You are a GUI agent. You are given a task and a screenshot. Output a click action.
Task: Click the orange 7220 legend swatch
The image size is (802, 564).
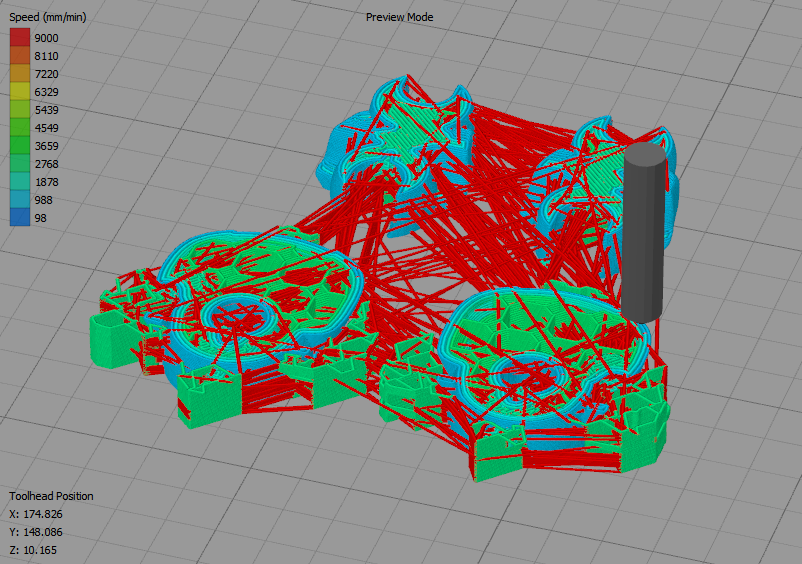click(20, 74)
